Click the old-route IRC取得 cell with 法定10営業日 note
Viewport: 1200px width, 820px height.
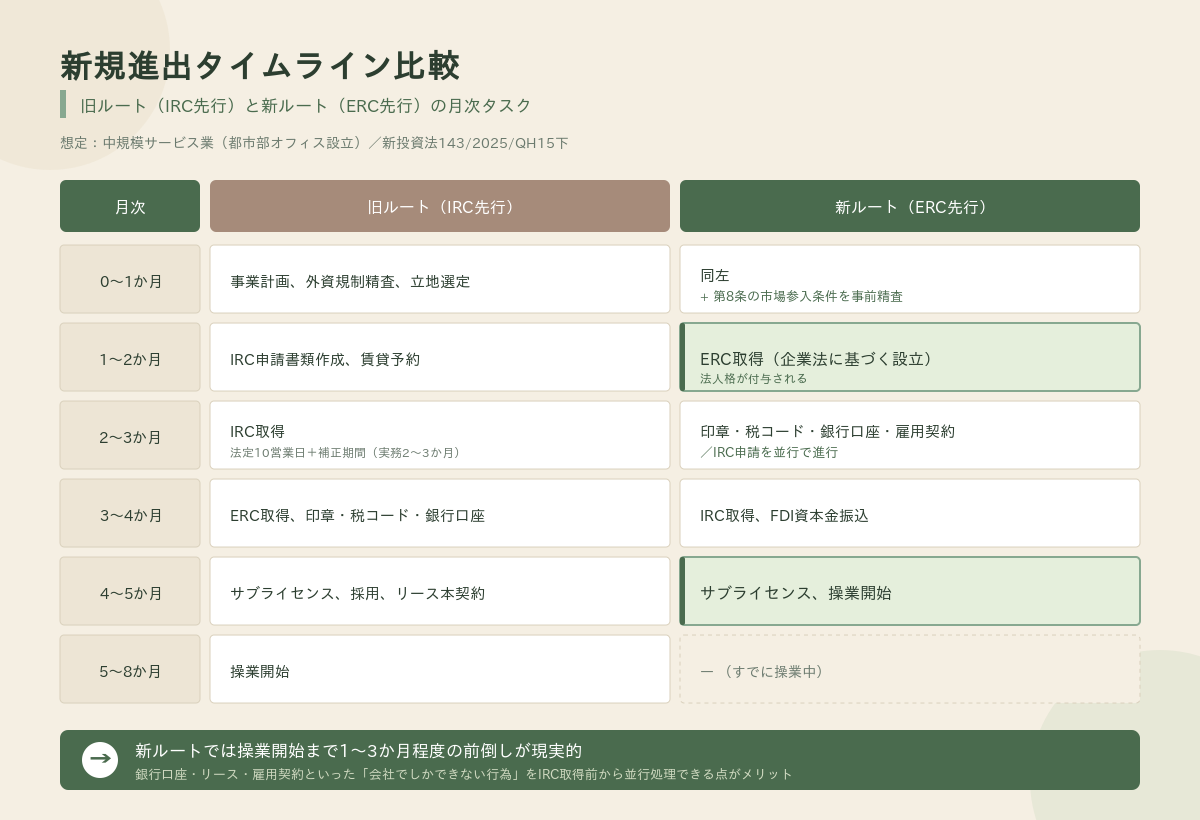(440, 436)
